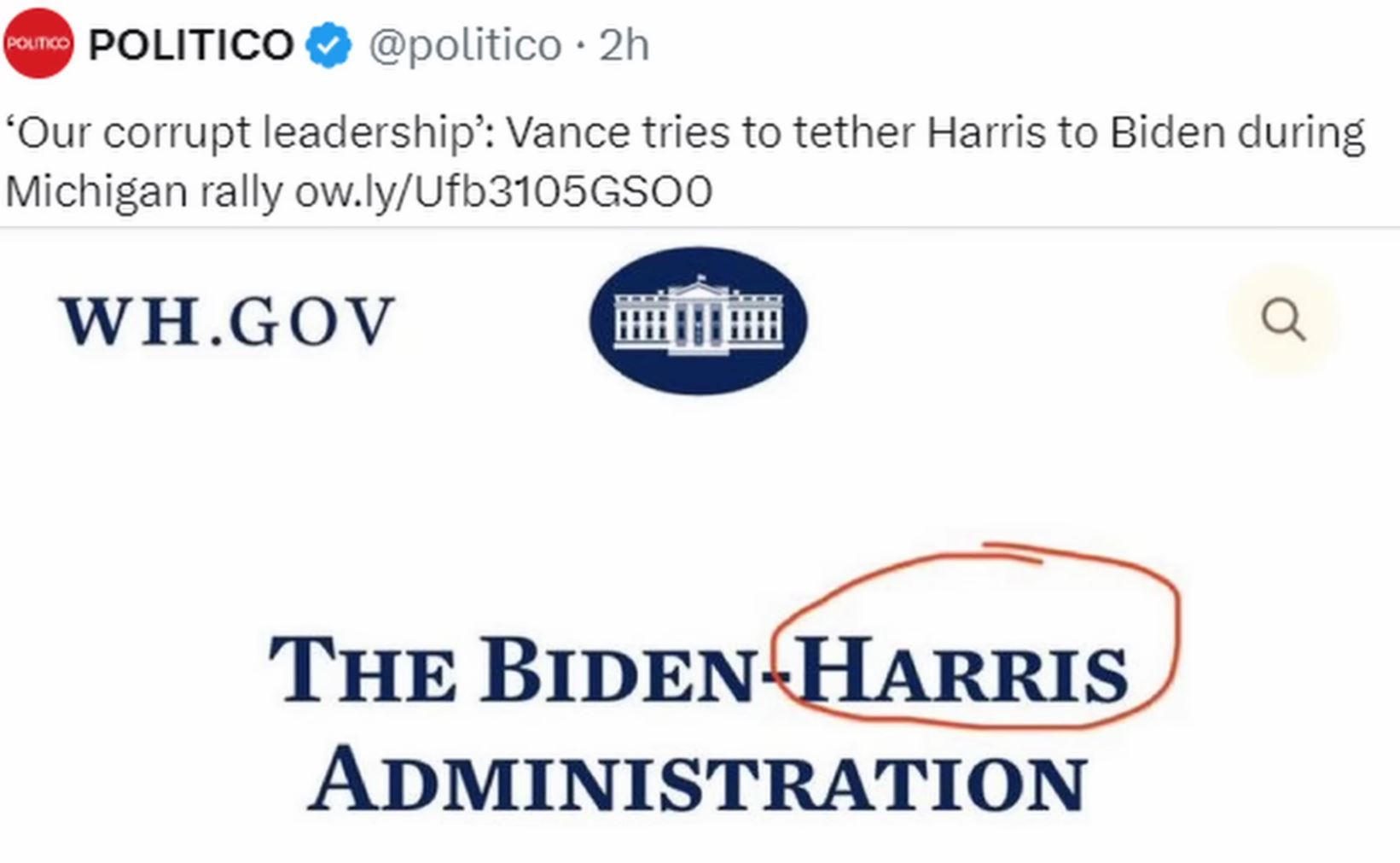Click the red circle's overlapping tail stroke
1400x863 pixels.
1013,551
